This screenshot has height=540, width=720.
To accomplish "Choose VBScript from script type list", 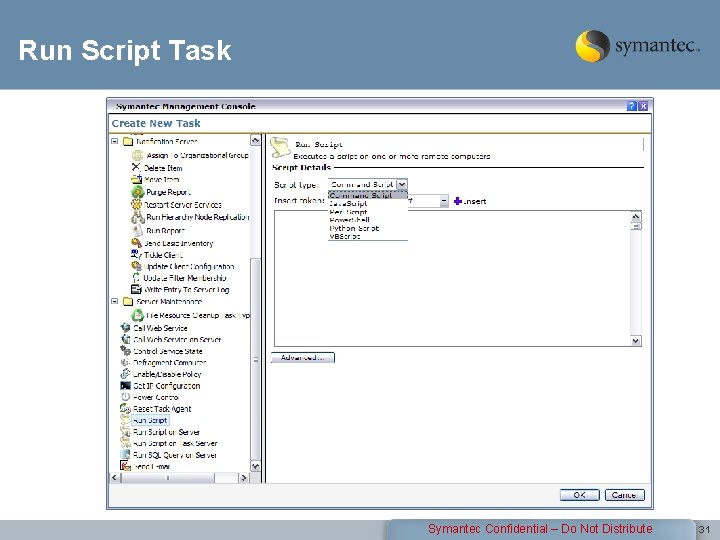I will pyautogui.click(x=368, y=236).
